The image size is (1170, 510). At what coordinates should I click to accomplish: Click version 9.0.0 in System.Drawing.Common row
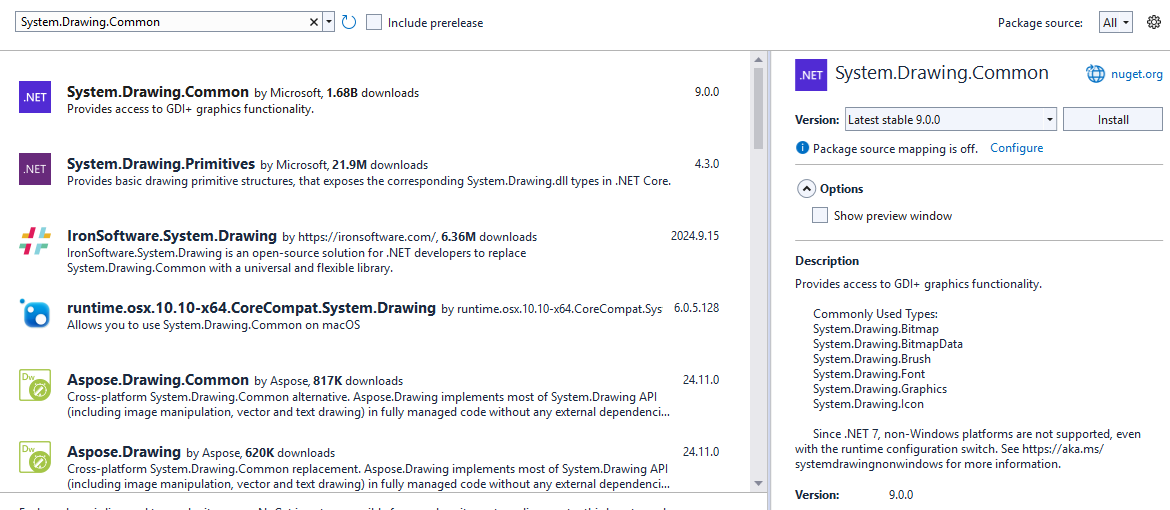coord(707,92)
